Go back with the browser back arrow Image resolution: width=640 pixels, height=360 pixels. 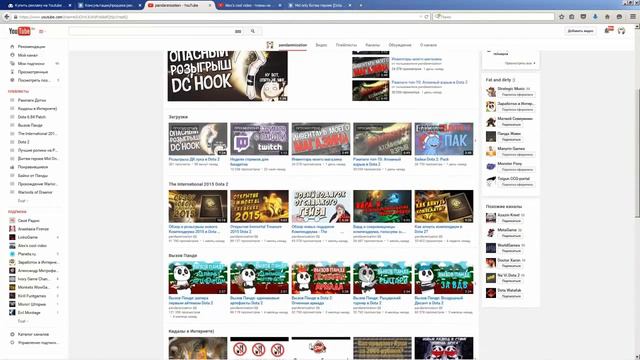7,17
